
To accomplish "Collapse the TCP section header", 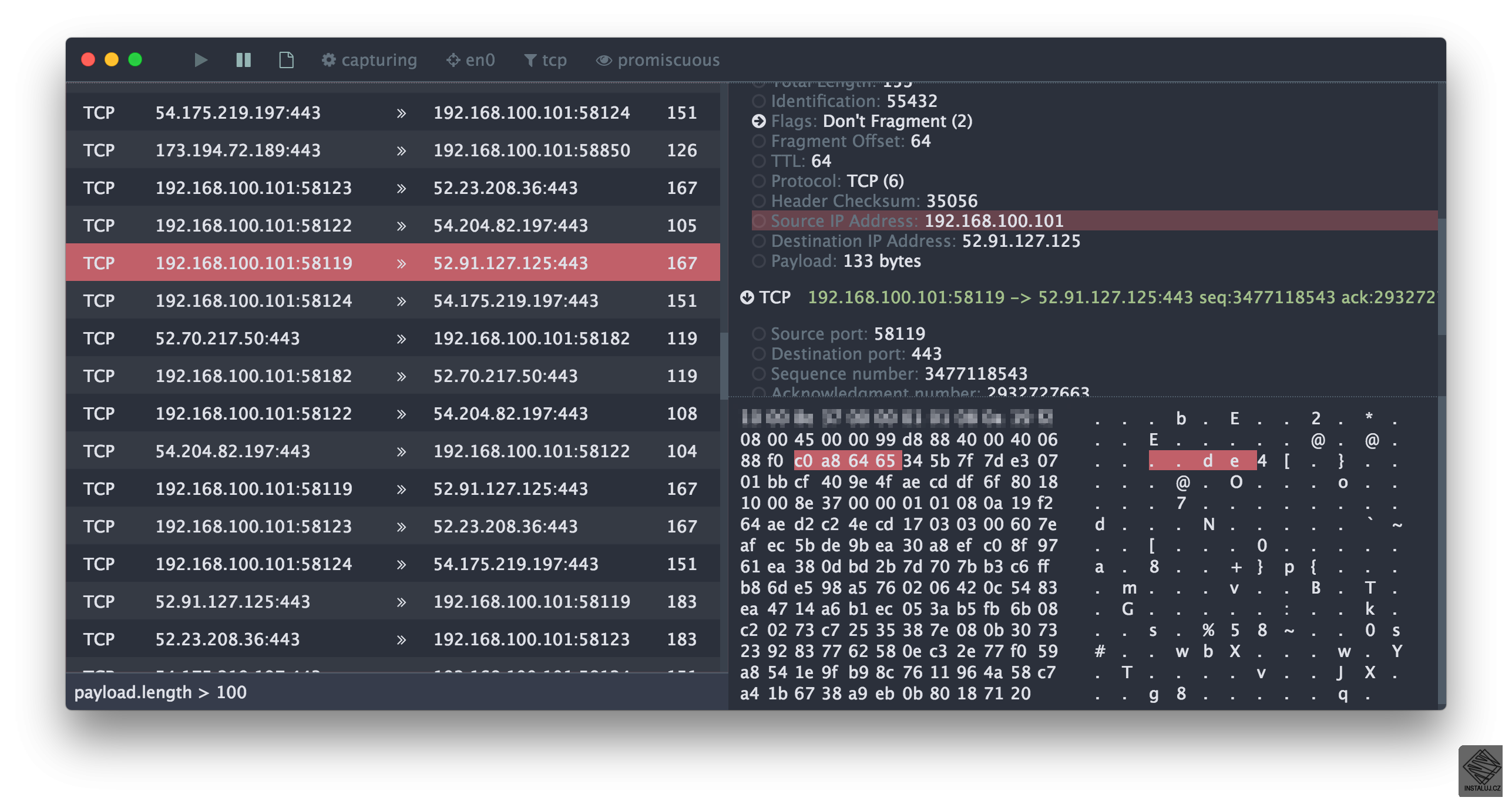I will [747, 297].
